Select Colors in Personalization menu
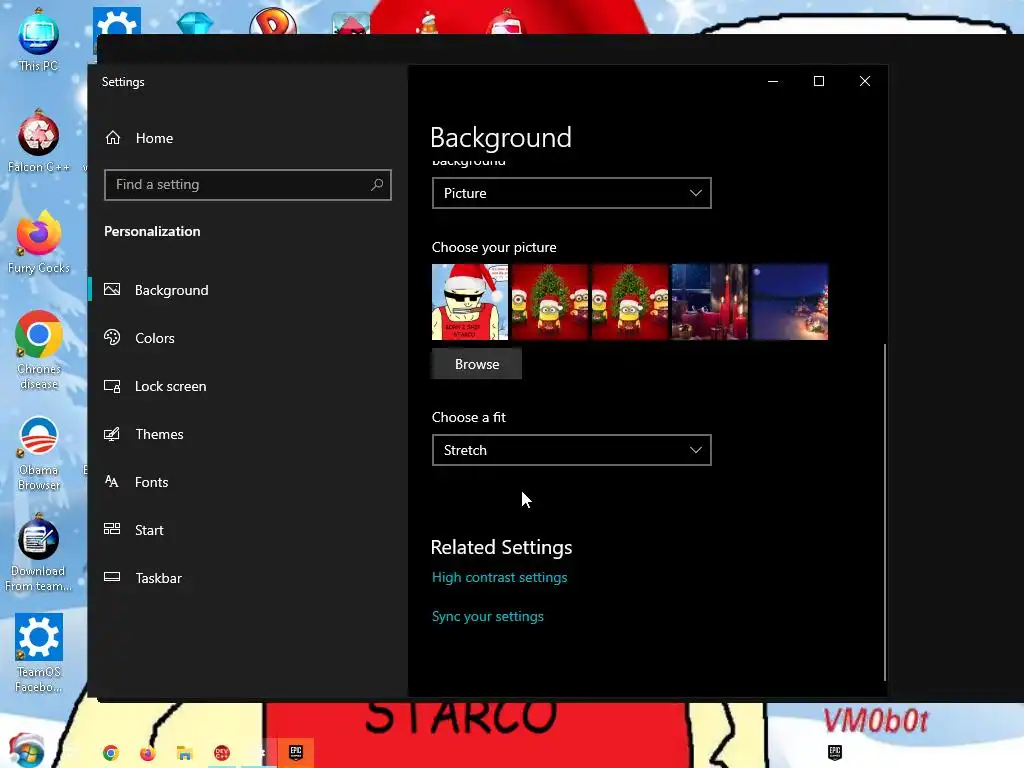The image size is (1024, 768). click(155, 338)
